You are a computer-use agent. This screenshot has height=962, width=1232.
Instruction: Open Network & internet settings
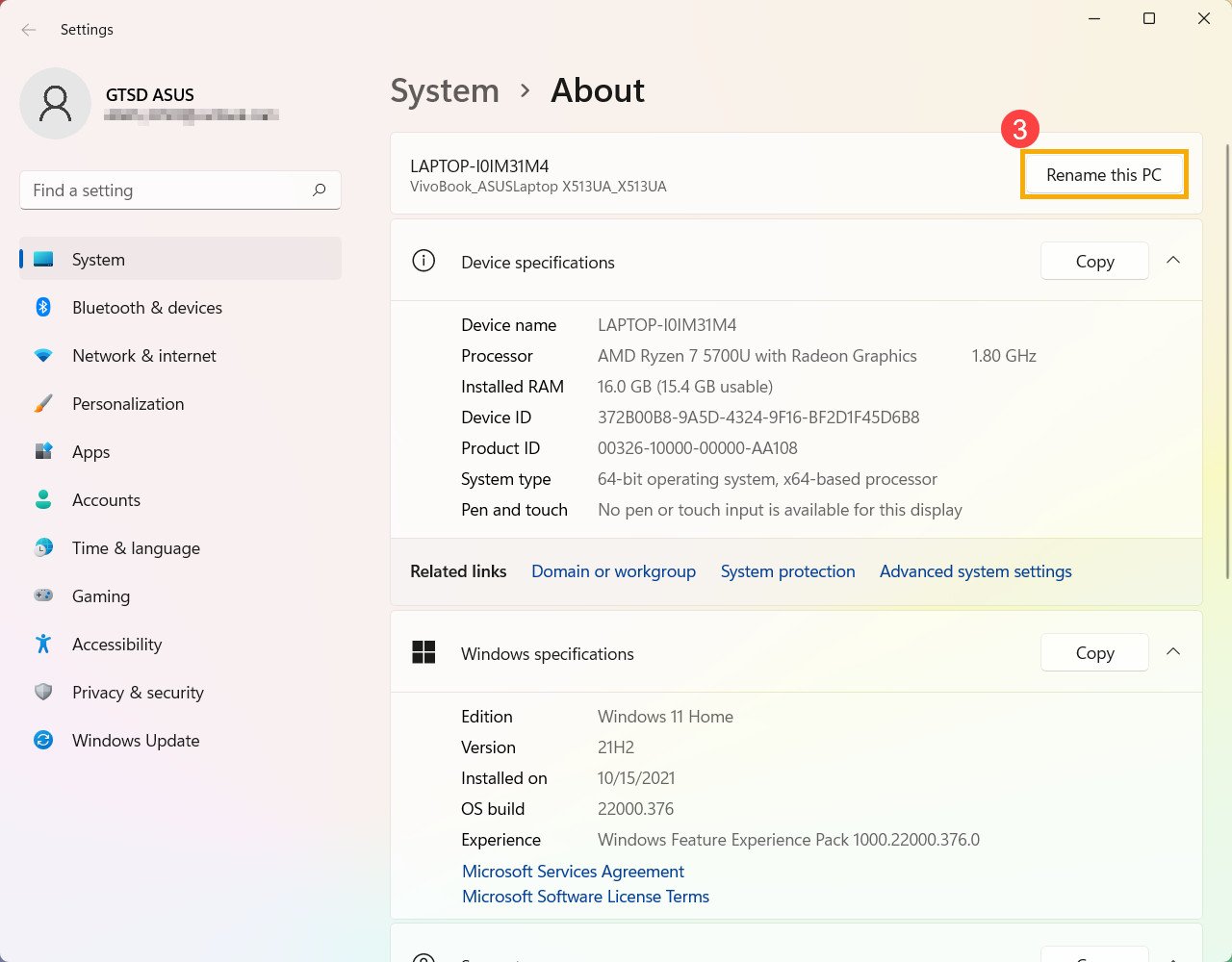[x=181, y=356]
